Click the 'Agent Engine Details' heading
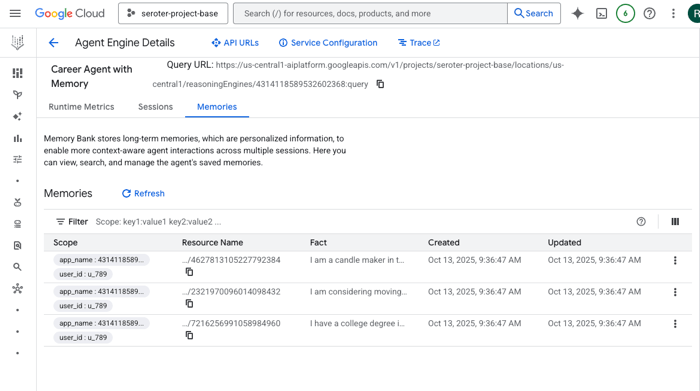Viewport: 700px width, 391px height. [125, 43]
